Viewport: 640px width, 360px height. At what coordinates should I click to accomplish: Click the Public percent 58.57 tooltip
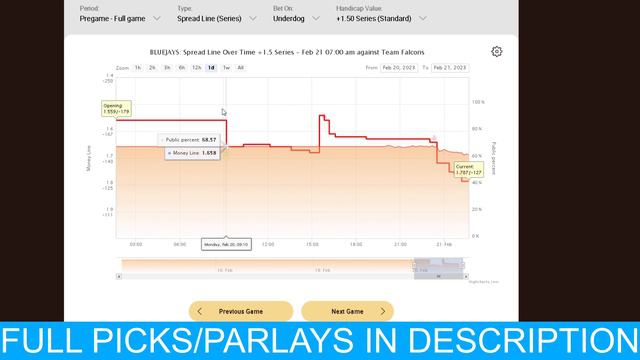click(189, 140)
